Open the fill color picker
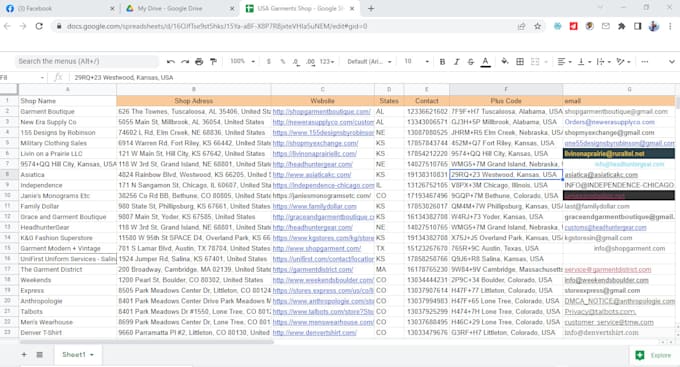680x367 pixels. point(504,62)
